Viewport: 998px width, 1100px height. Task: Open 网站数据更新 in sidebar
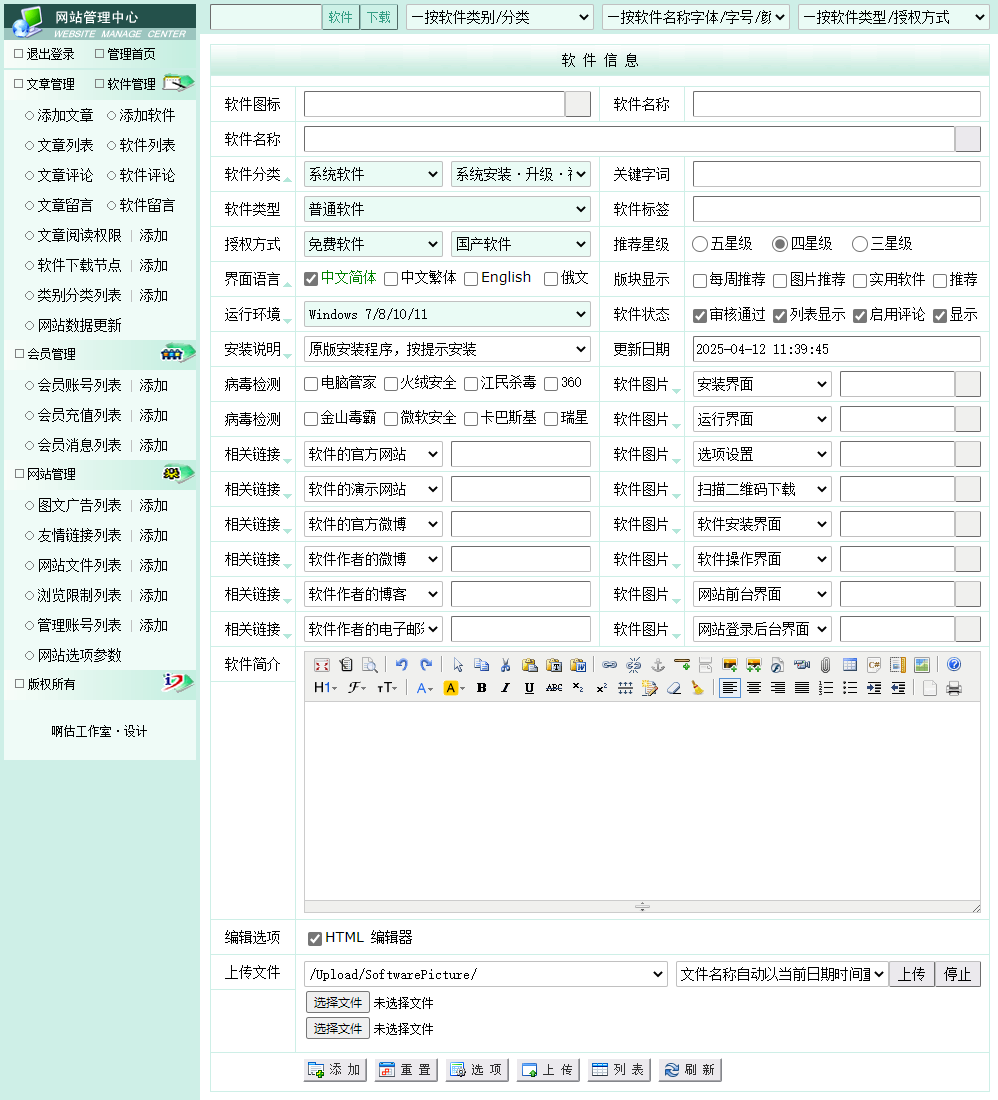[79, 326]
